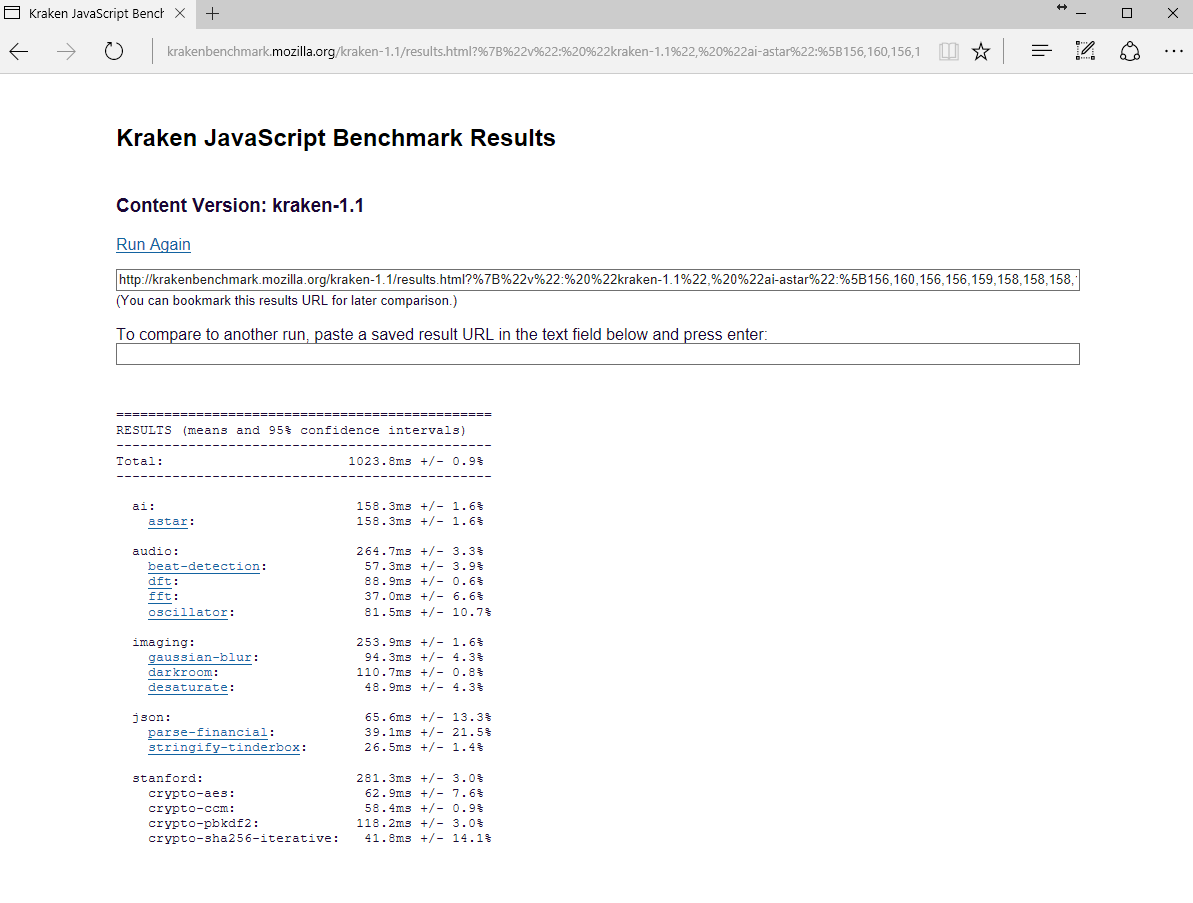Click the forward navigation arrow
This screenshot has width=1193, height=903.
[x=66, y=52]
